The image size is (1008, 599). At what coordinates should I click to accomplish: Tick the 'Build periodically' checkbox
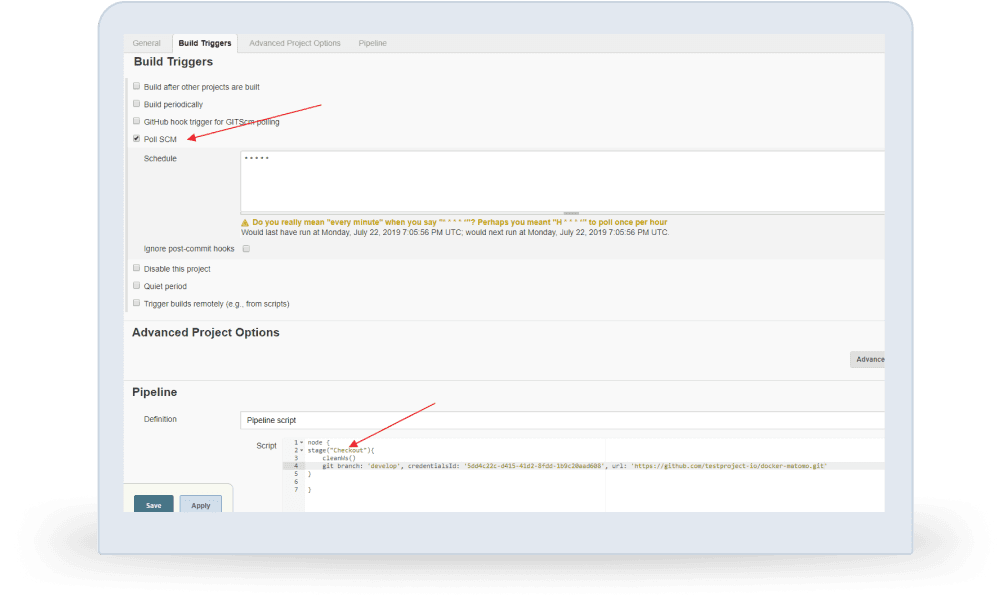(x=137, y=104)
